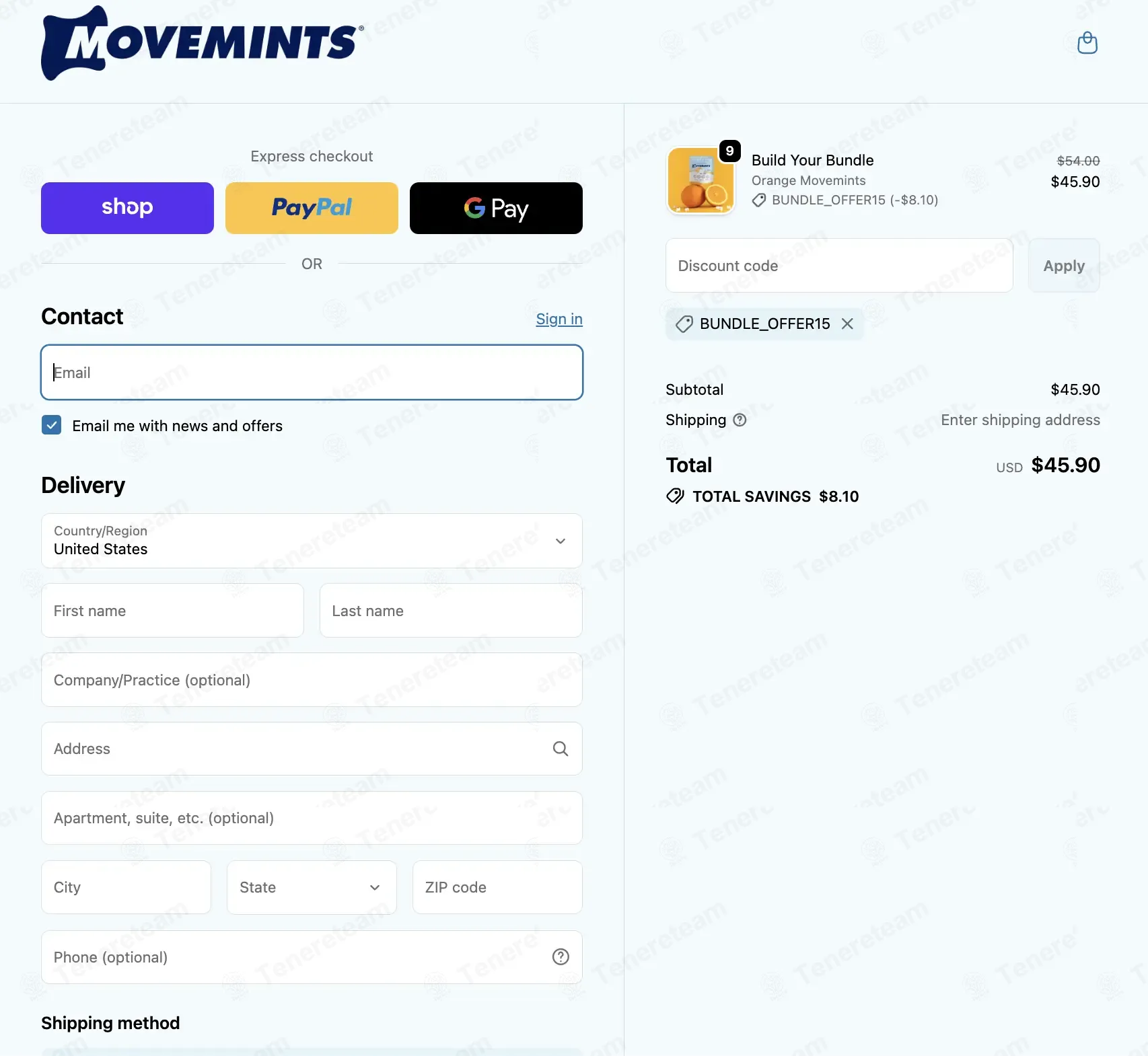This screenshot has height=1056, width=1148.
Task: Apply the discount code
Action: pos(1064,266)
